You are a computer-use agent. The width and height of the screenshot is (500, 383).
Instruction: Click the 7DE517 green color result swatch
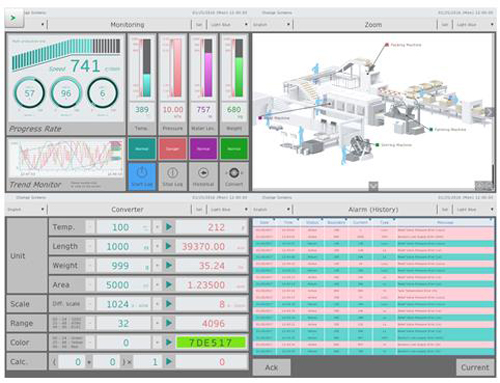(211, 342)
